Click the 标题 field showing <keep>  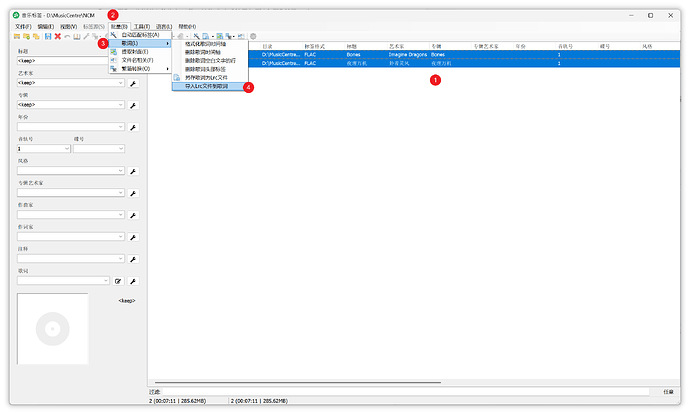pos(63,61)
